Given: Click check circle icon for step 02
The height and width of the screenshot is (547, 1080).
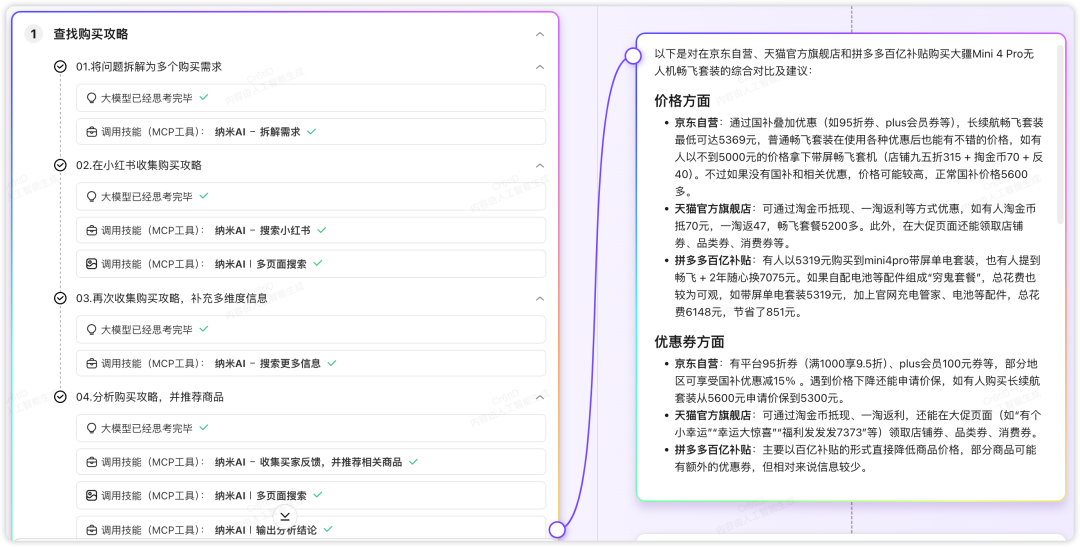Looking at the screenshot, I should click(x=61, y=165).
